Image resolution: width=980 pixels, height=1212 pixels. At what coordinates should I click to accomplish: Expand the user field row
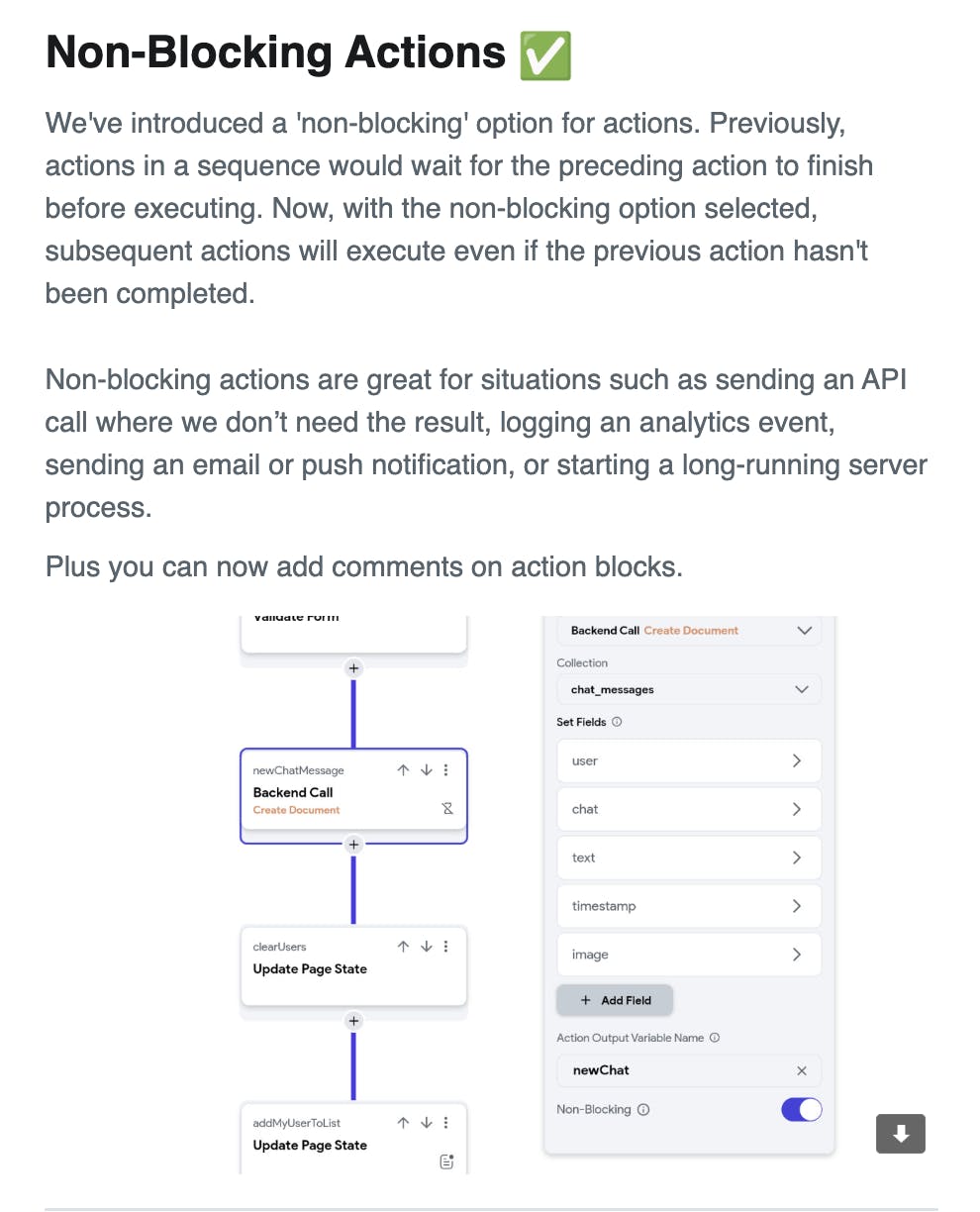click(689, 760)
